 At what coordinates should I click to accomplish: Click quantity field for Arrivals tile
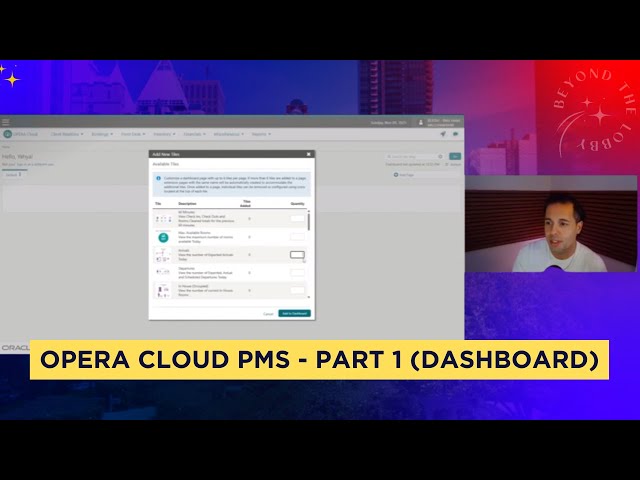(297, 255)
